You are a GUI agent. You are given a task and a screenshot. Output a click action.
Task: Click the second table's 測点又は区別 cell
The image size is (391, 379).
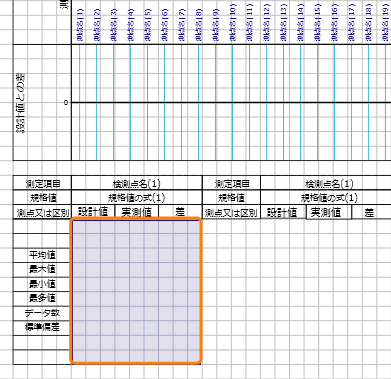click(232, 212)
